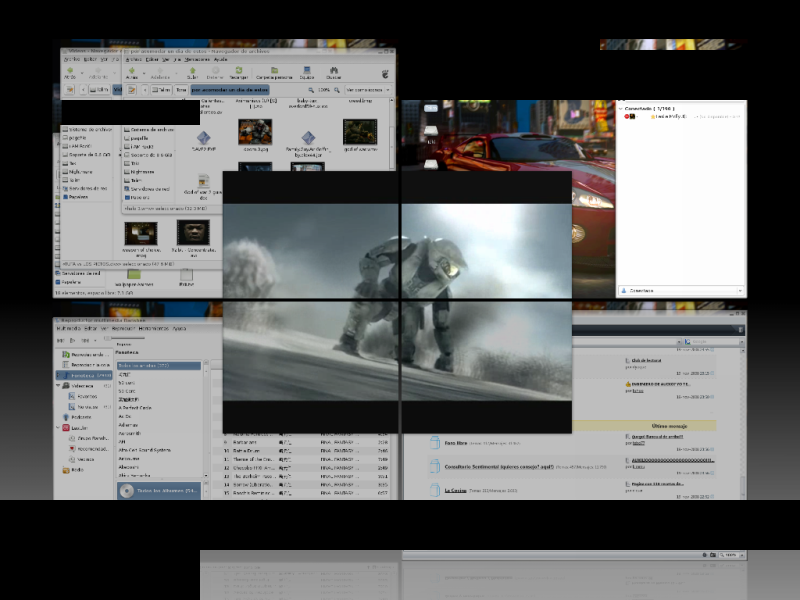Click the Detener stop icon in file browser
The width and height of the screenshot is (800, 600).
click(x=215, y=72)
